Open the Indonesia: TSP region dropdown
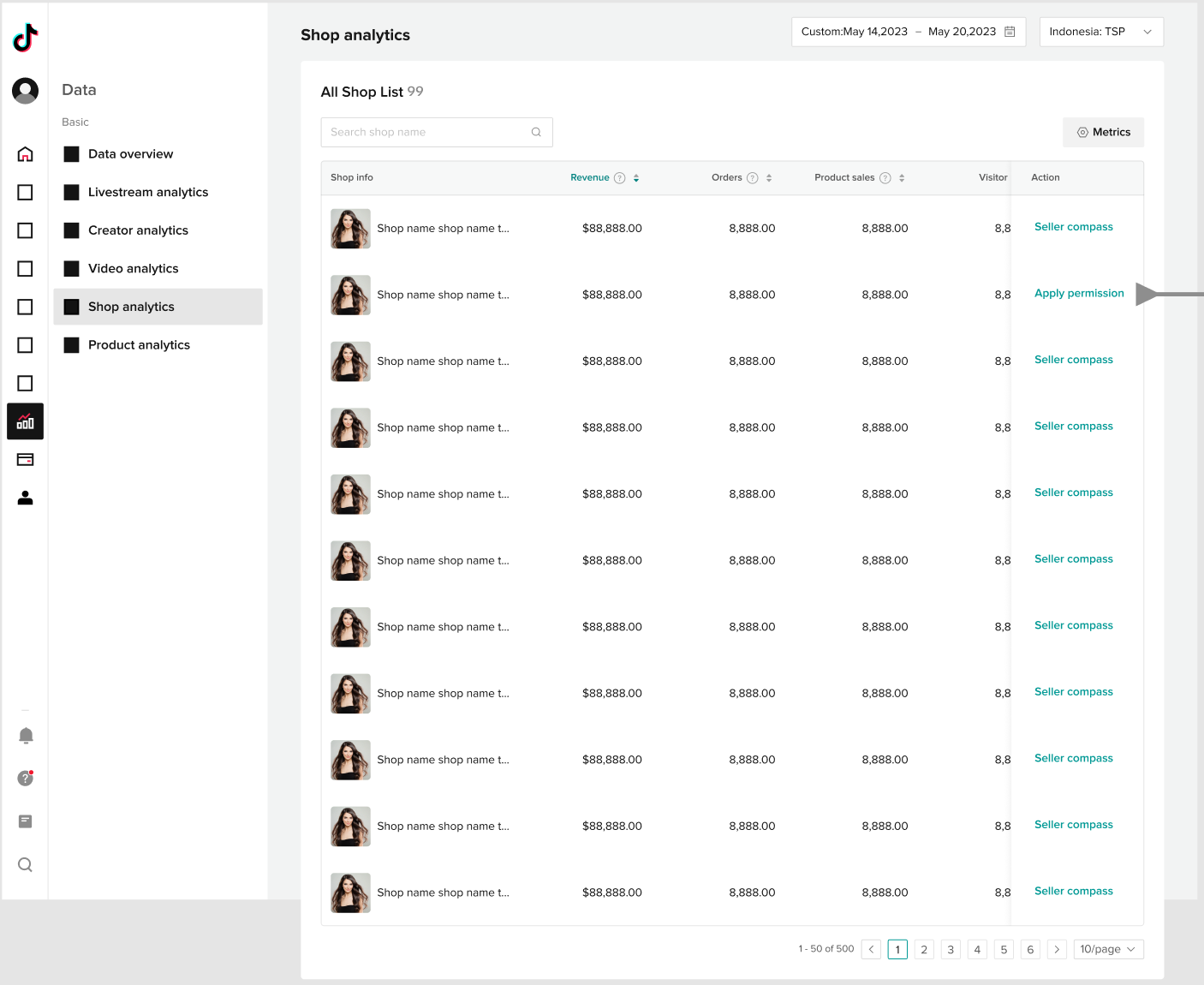Image resolution: width=1204 pixels, height=985 pixels. point(1100,32)
